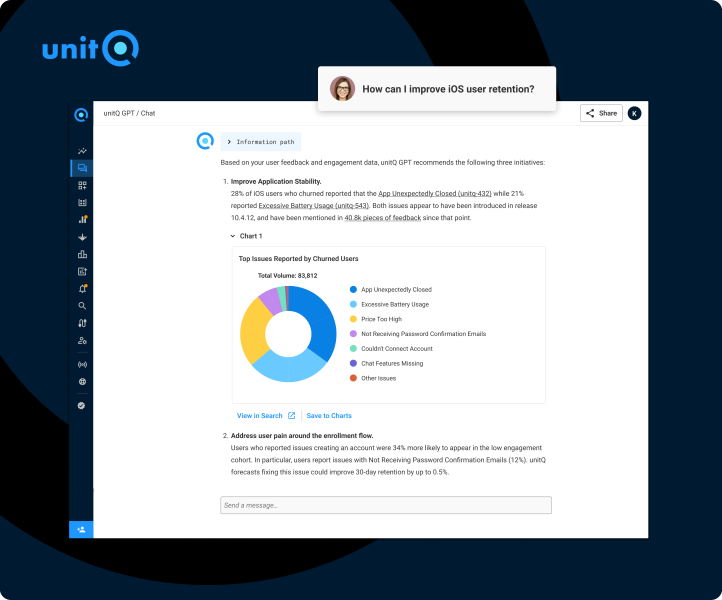The width and height of the screenshot is (722, 600).
Task: Open the verified checkmark badge sidebar icon
Action: click(81, 406)
